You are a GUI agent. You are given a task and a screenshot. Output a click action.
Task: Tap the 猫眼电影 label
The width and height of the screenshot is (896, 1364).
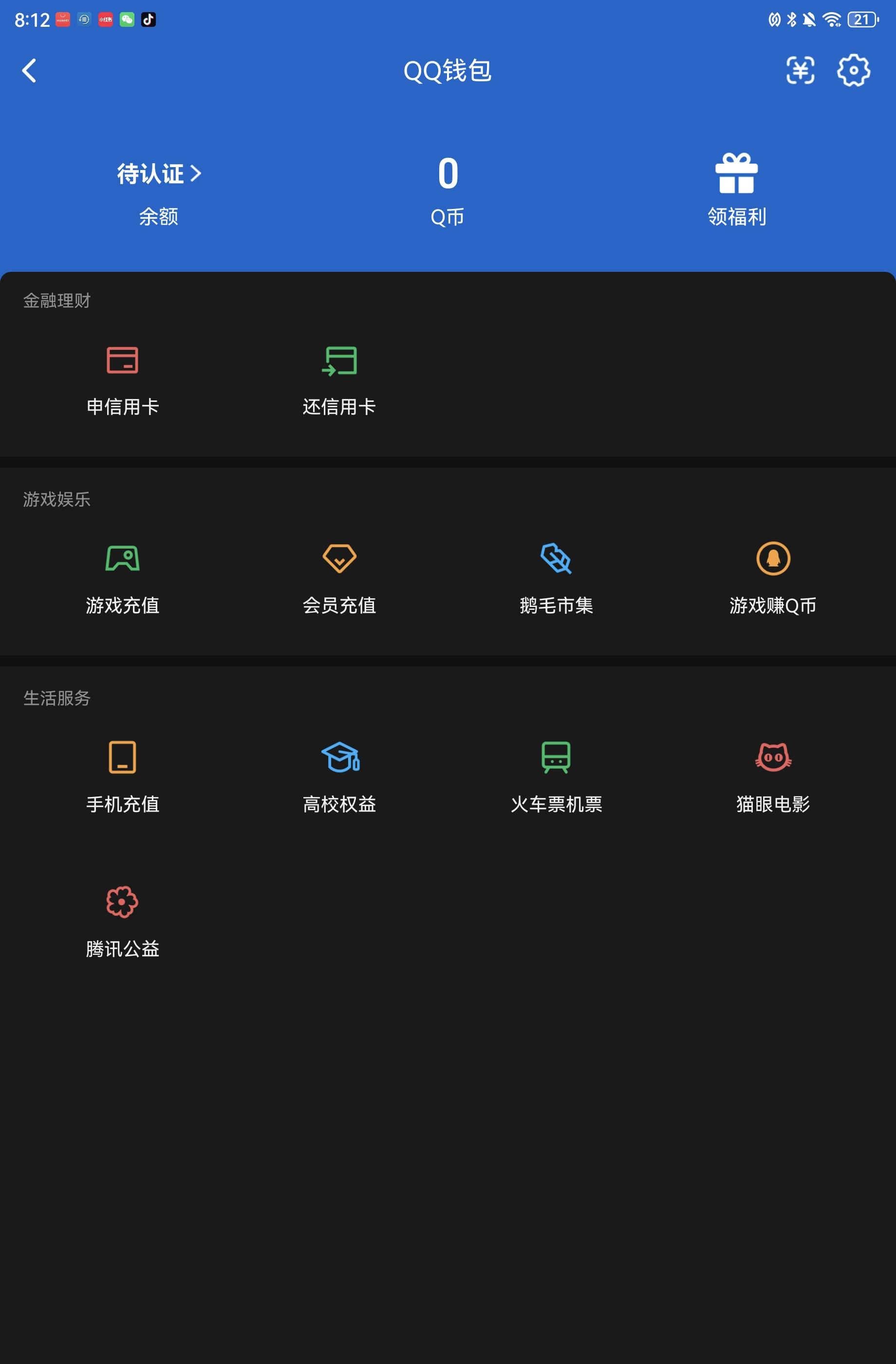coord(773,804)
